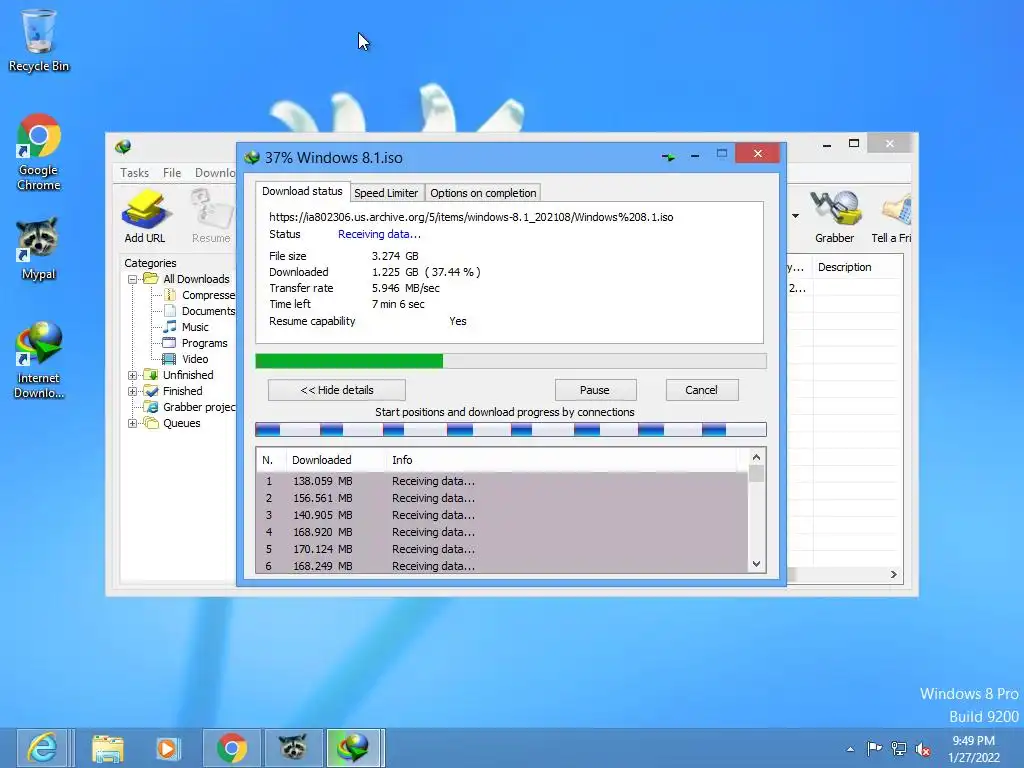This screenshot has width=1024, height=768.
Task: Click the Grabber icon in IDM toolbar
Action: (835, 216)
